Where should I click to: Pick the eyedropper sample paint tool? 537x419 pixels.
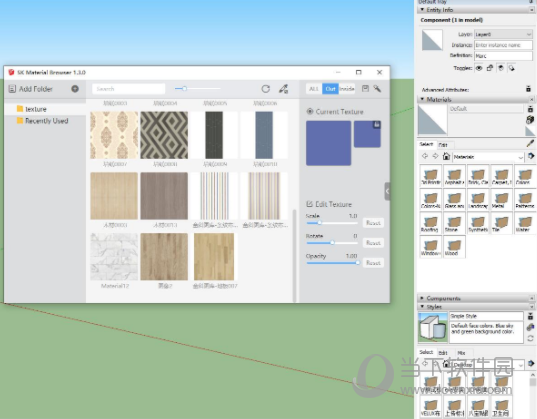(x=530, y=144)
